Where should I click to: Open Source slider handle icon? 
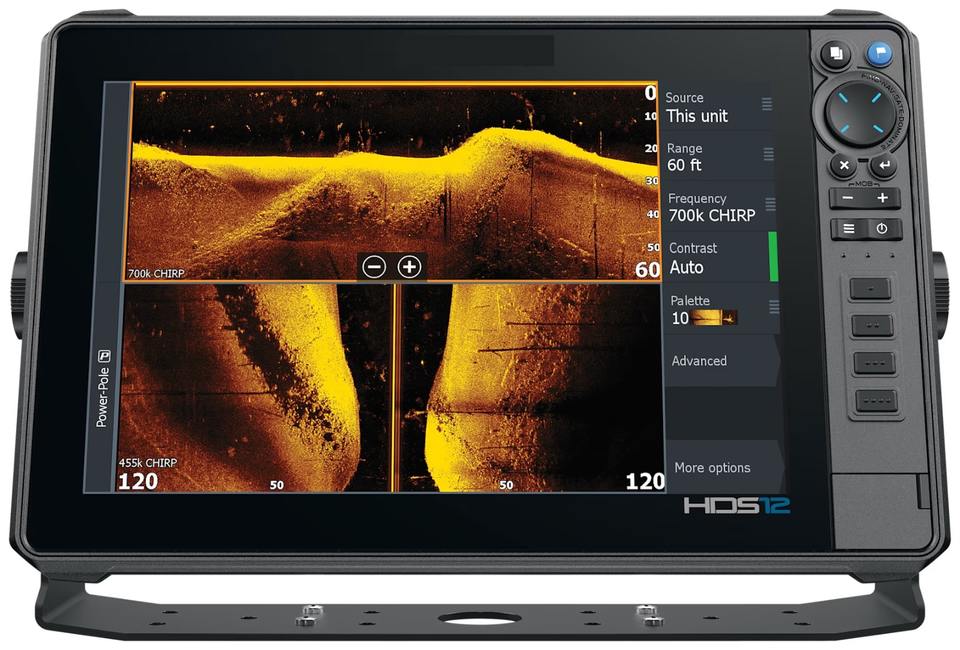(x=767, y=104)
